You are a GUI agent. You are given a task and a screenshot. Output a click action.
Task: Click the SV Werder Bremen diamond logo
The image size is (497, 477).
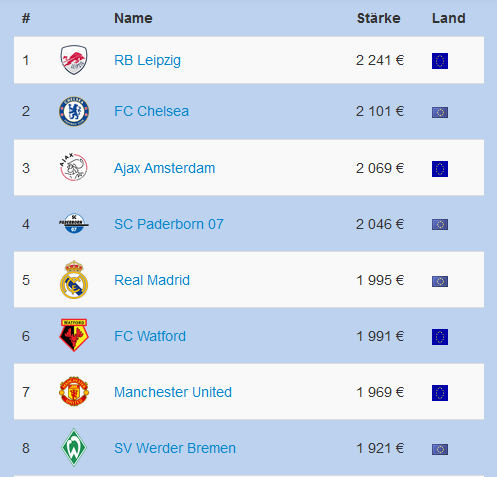74,447
